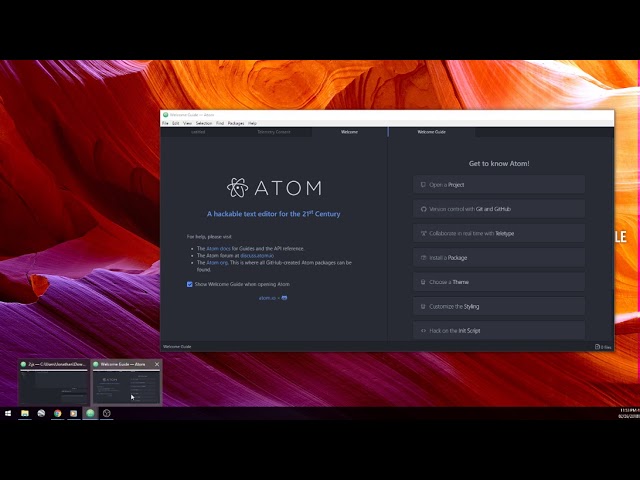The width and height of the screenshot is (640, 480).
Task: Open the media player taskbar icon
Action: point(73,413)
